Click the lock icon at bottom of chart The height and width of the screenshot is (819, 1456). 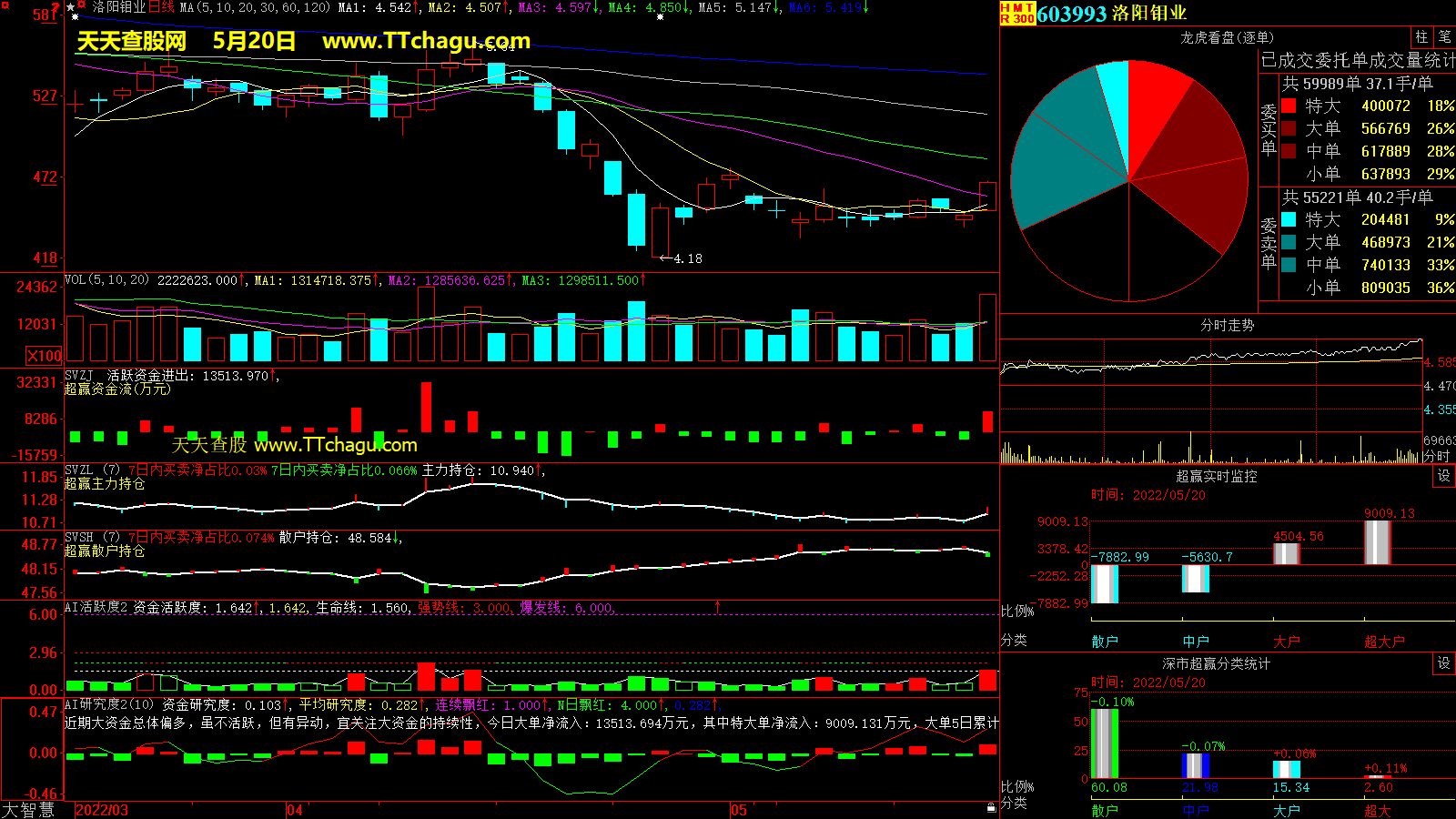[991, 807]
